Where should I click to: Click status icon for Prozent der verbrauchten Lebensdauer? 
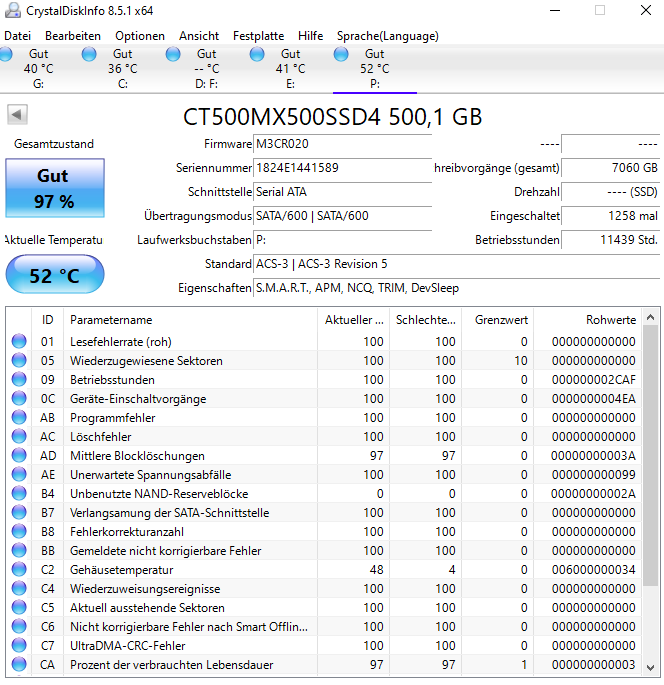19,664
